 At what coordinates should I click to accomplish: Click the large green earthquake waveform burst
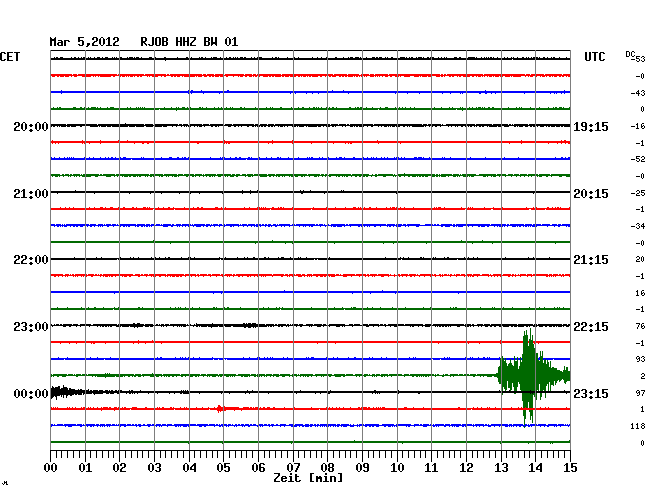tap(534, 376)
